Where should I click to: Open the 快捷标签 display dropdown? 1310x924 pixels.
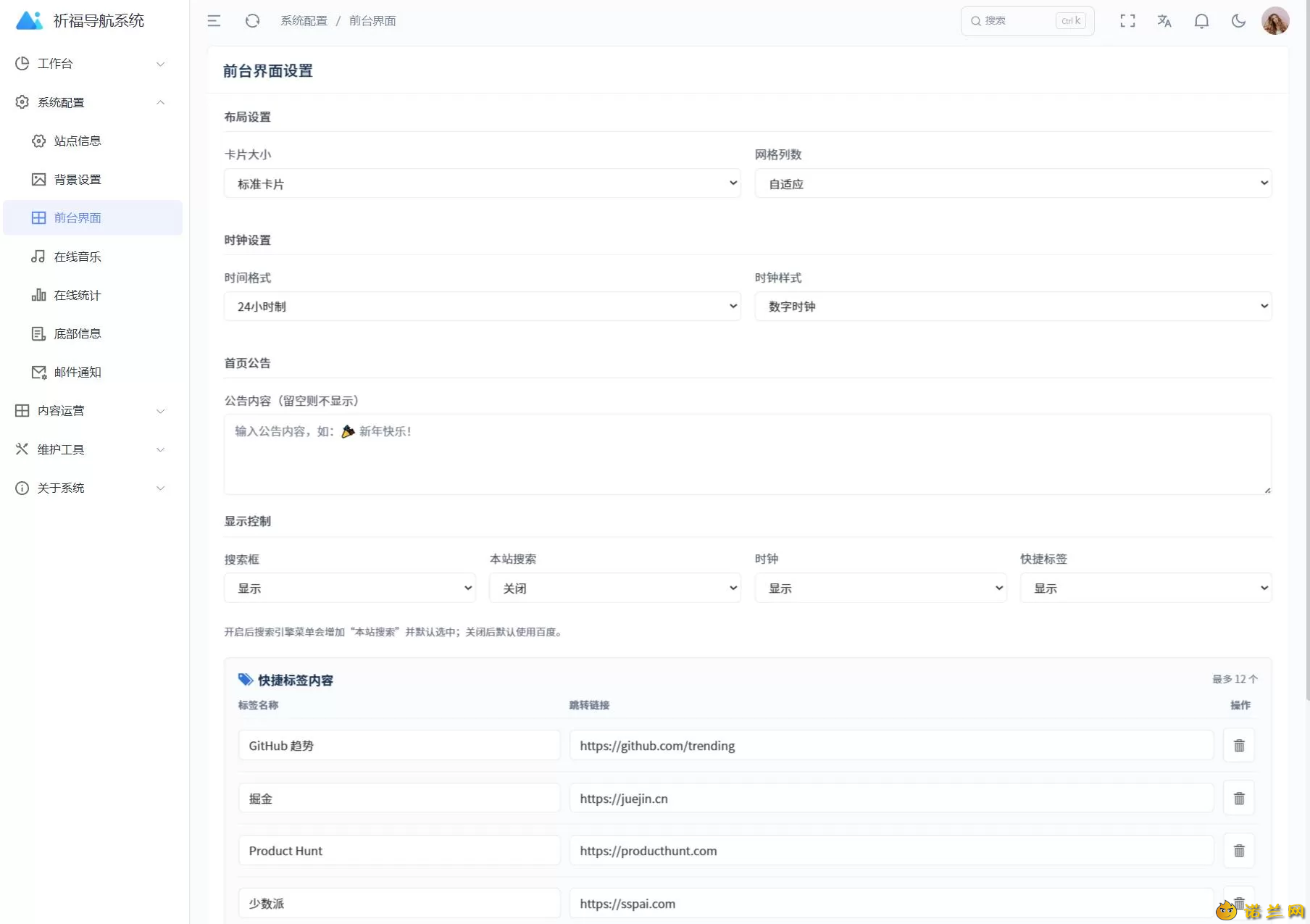click(1146, 588)
